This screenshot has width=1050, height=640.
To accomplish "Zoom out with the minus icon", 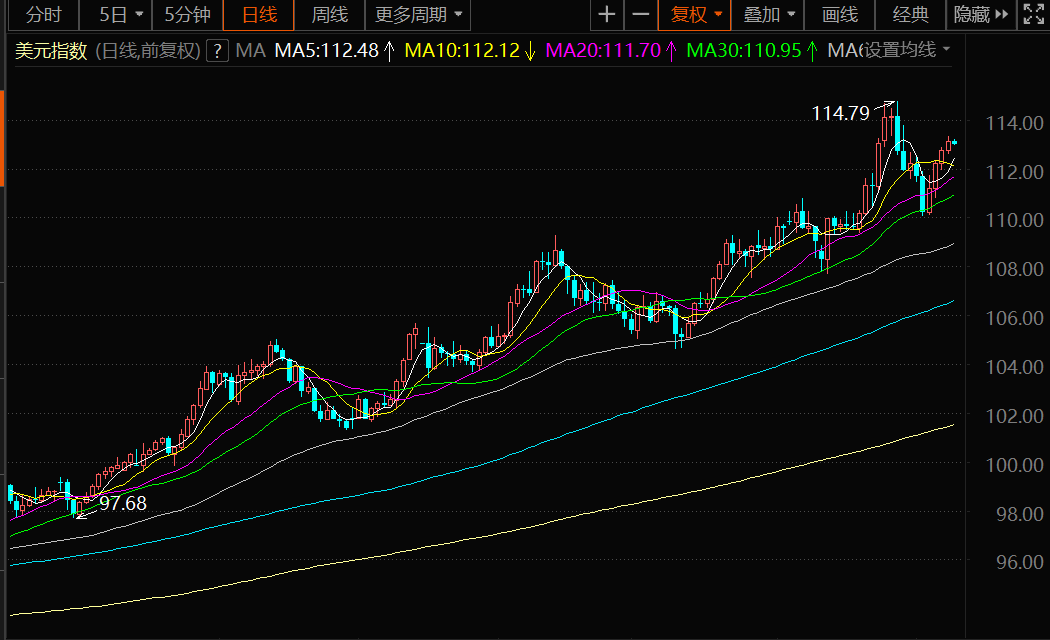I will coord(641,15).
